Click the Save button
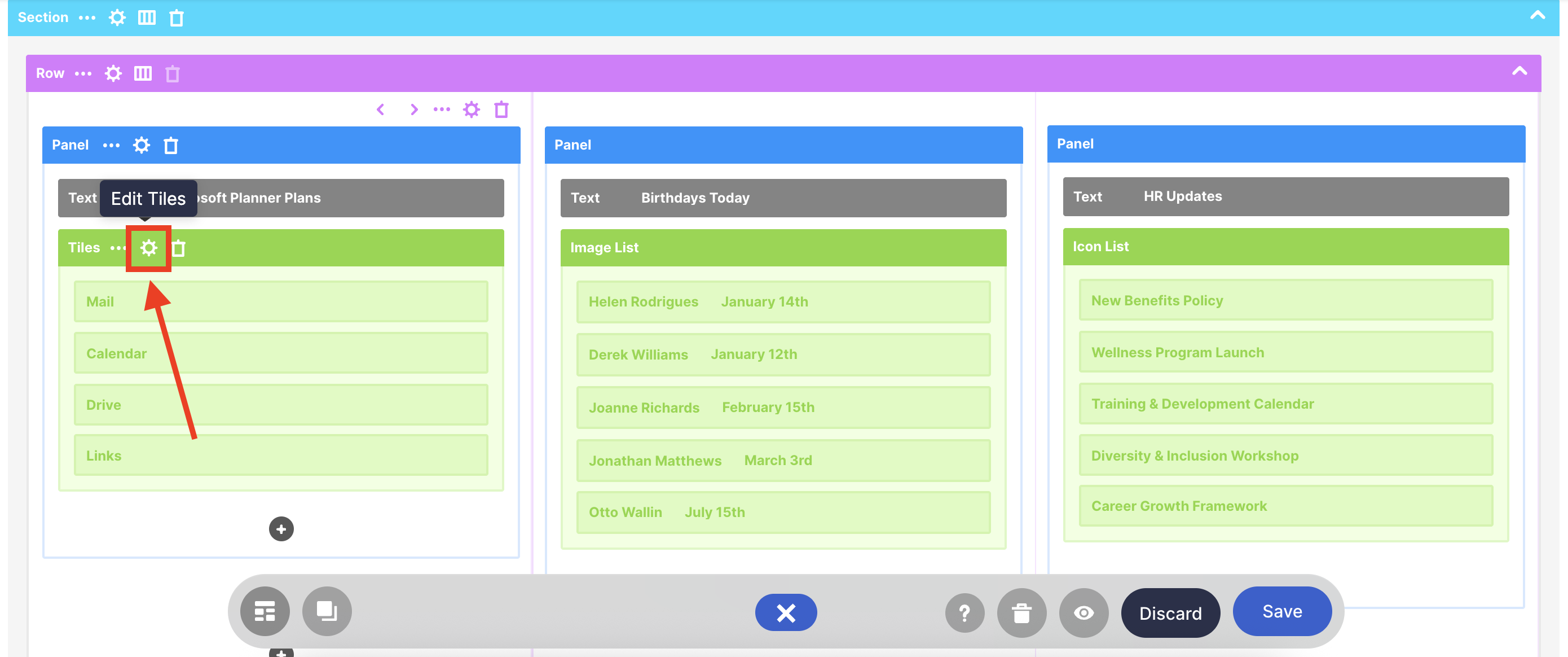The width and height of the screenshot is (1568, 657). [1282, 611]
